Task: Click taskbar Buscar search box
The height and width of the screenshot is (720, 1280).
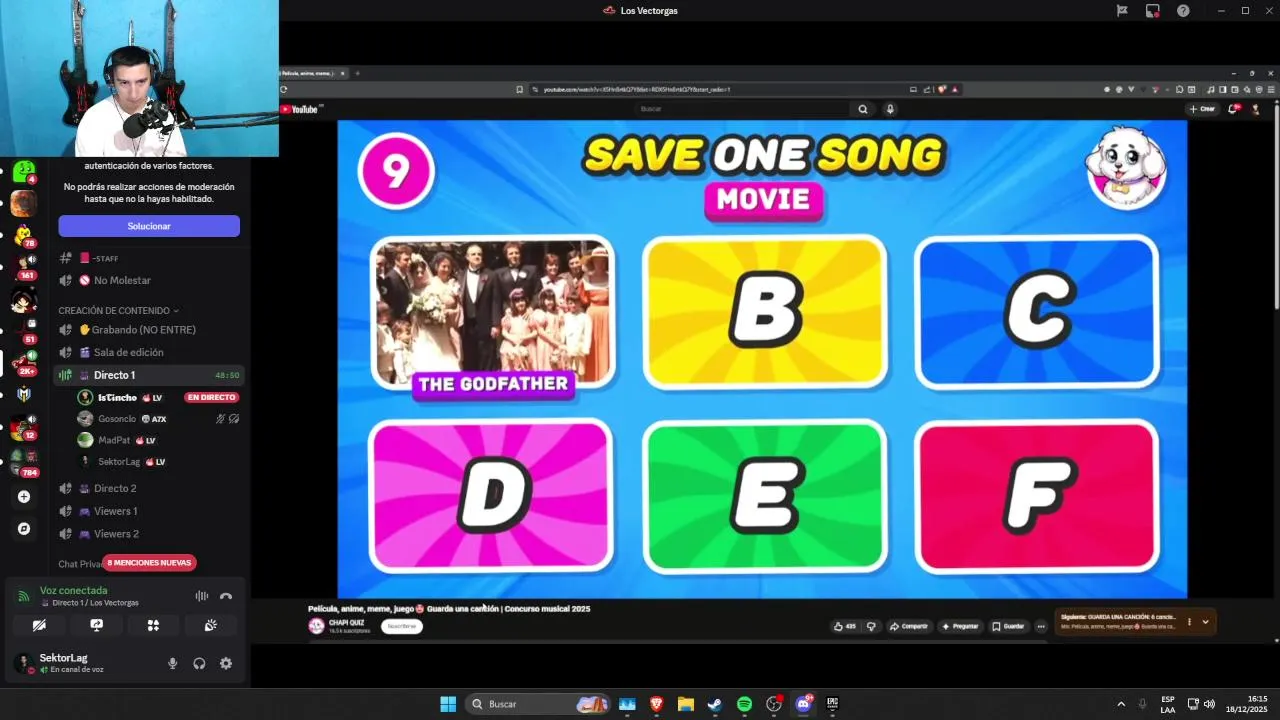Action: [x=539, y=704]
